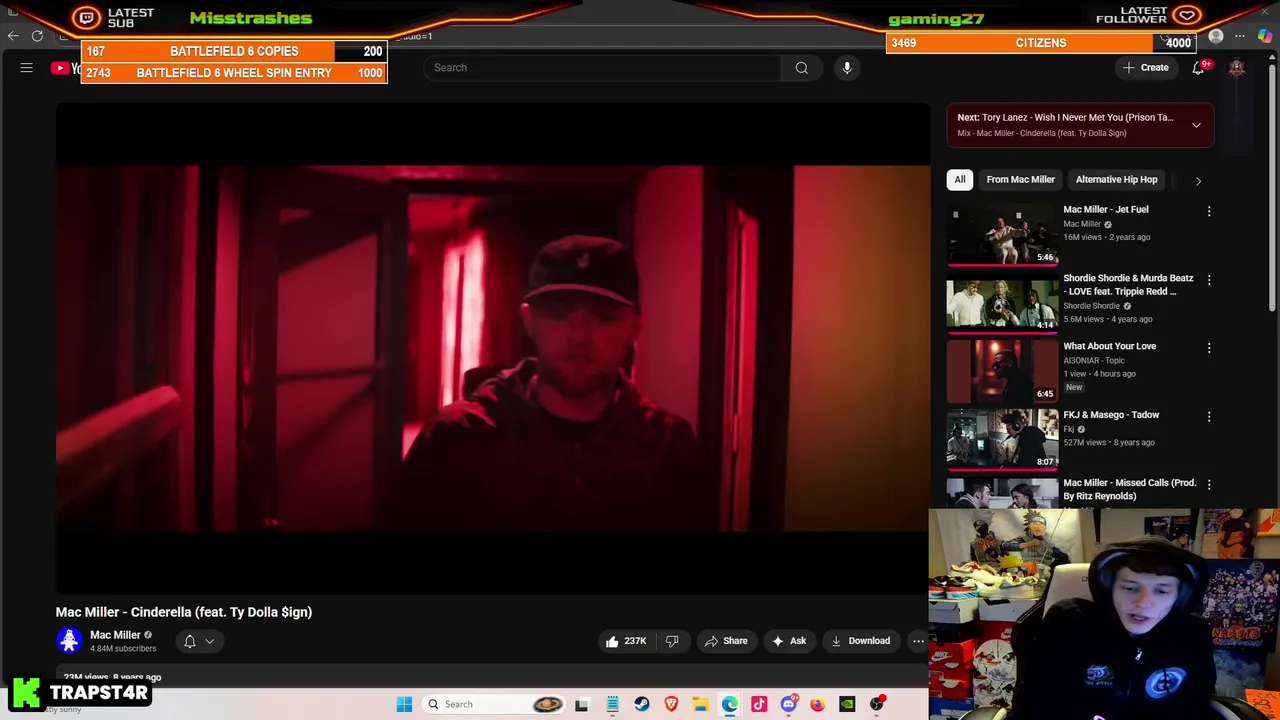Start voice search with microphone icon
The height and width of the screenshot is (720, 1280).
pyautogui.click(x=847, y=68)
